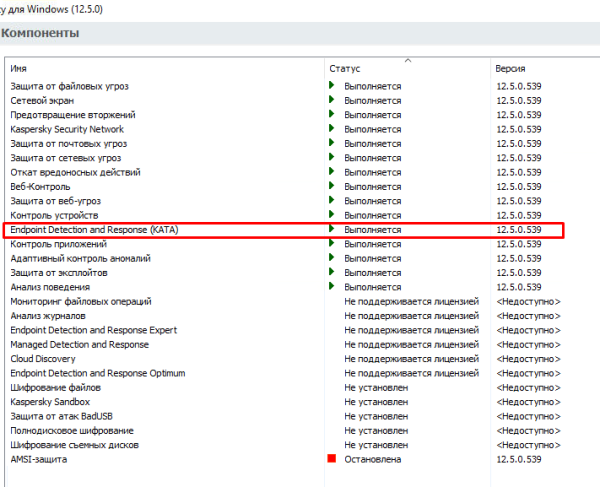The height and width of the screenshot is (487, 600).
Task: Click green running icon for Защита от веб-угроз
Action: 332,200
